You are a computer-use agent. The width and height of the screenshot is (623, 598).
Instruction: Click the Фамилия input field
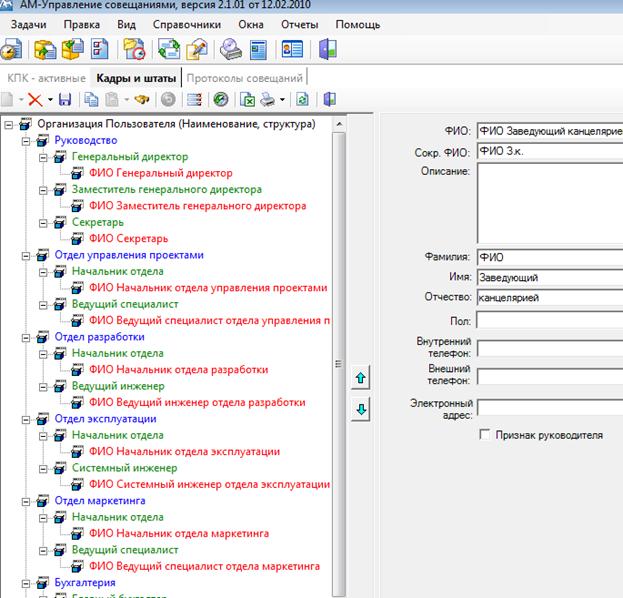point(548,257)
